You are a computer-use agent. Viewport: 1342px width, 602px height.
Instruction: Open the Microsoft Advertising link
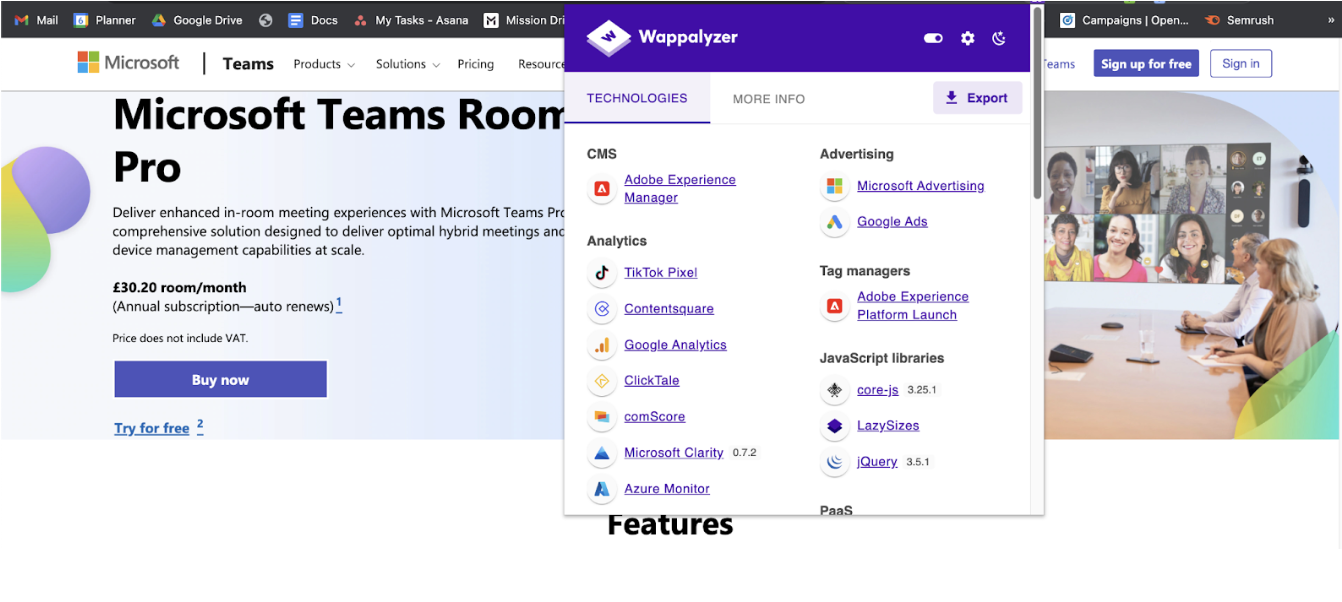920,186
